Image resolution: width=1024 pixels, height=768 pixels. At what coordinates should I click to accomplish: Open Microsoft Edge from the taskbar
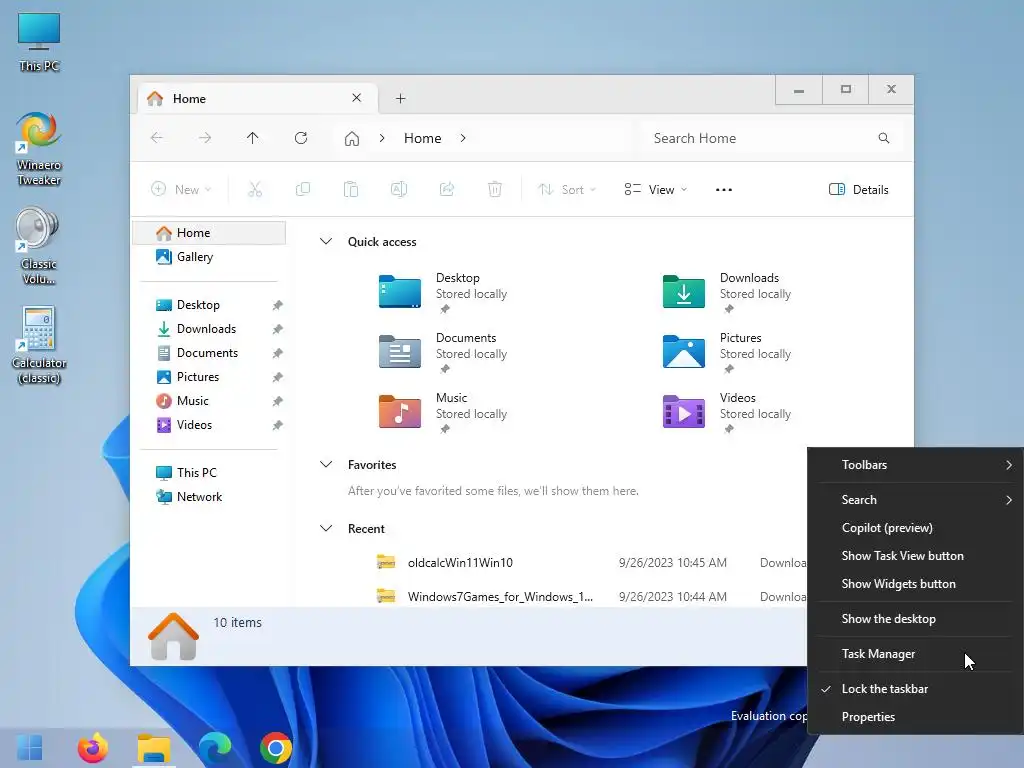tap(215, 748)
